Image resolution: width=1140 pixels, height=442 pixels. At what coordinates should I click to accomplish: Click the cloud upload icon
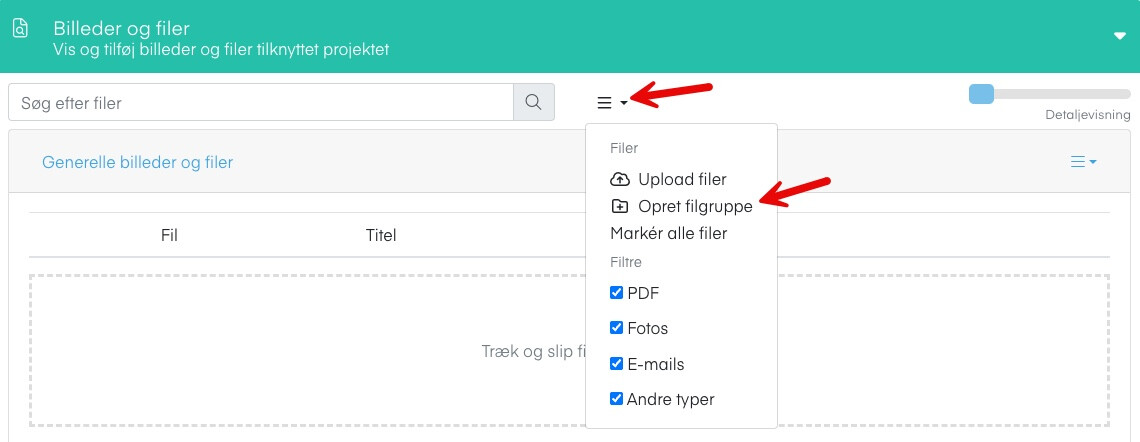[x=619, y=179]
